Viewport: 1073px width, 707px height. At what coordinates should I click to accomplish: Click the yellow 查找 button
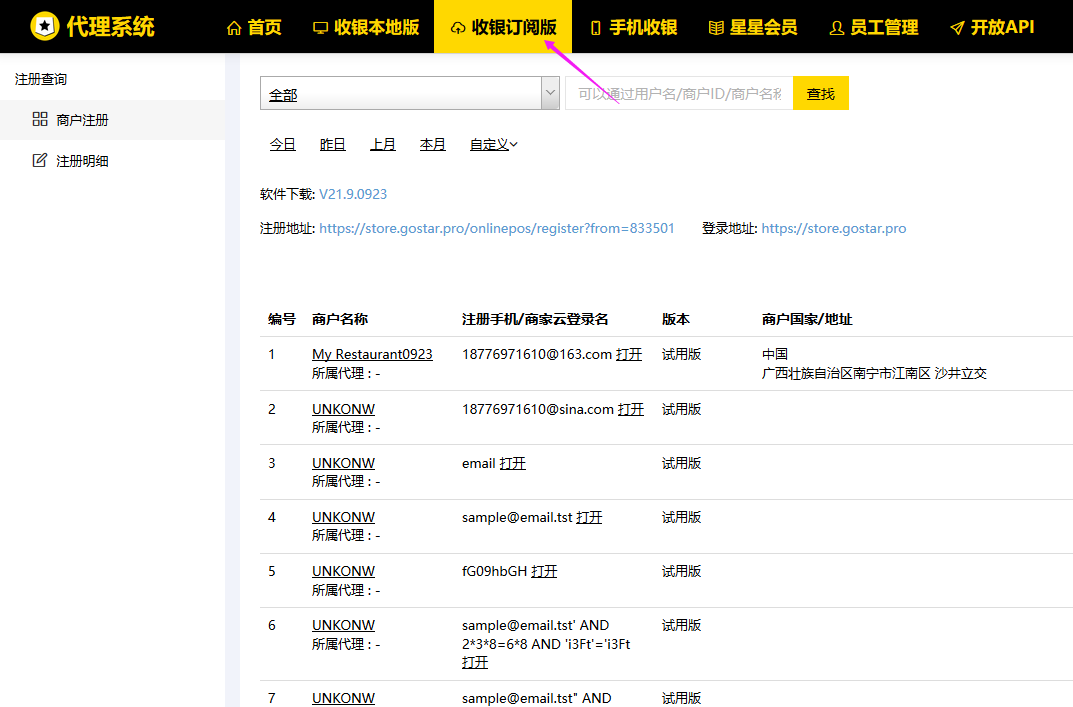click(x=820, y=93)
